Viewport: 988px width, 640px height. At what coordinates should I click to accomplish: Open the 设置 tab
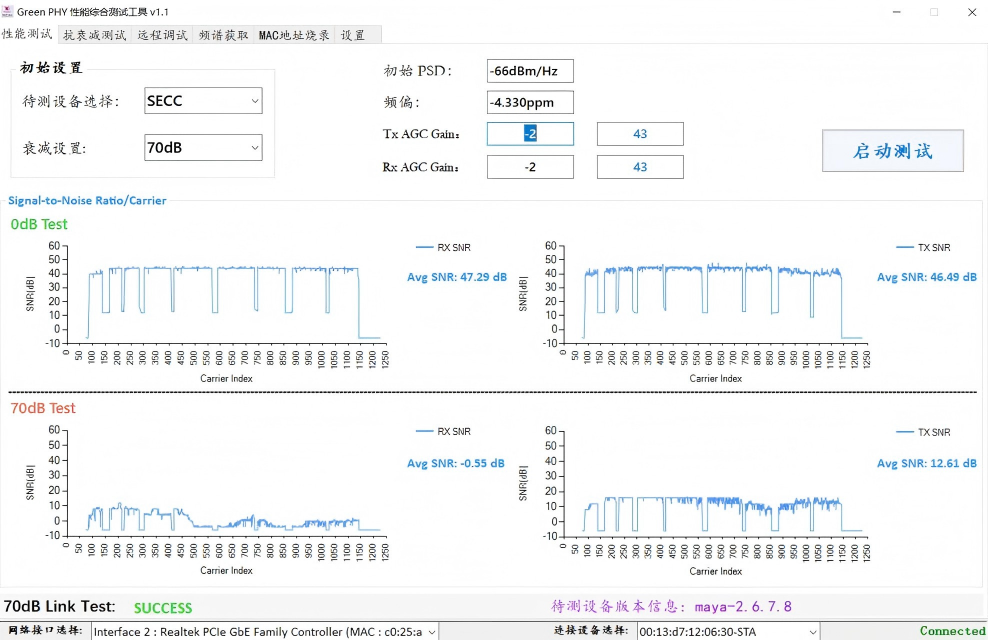353,35
